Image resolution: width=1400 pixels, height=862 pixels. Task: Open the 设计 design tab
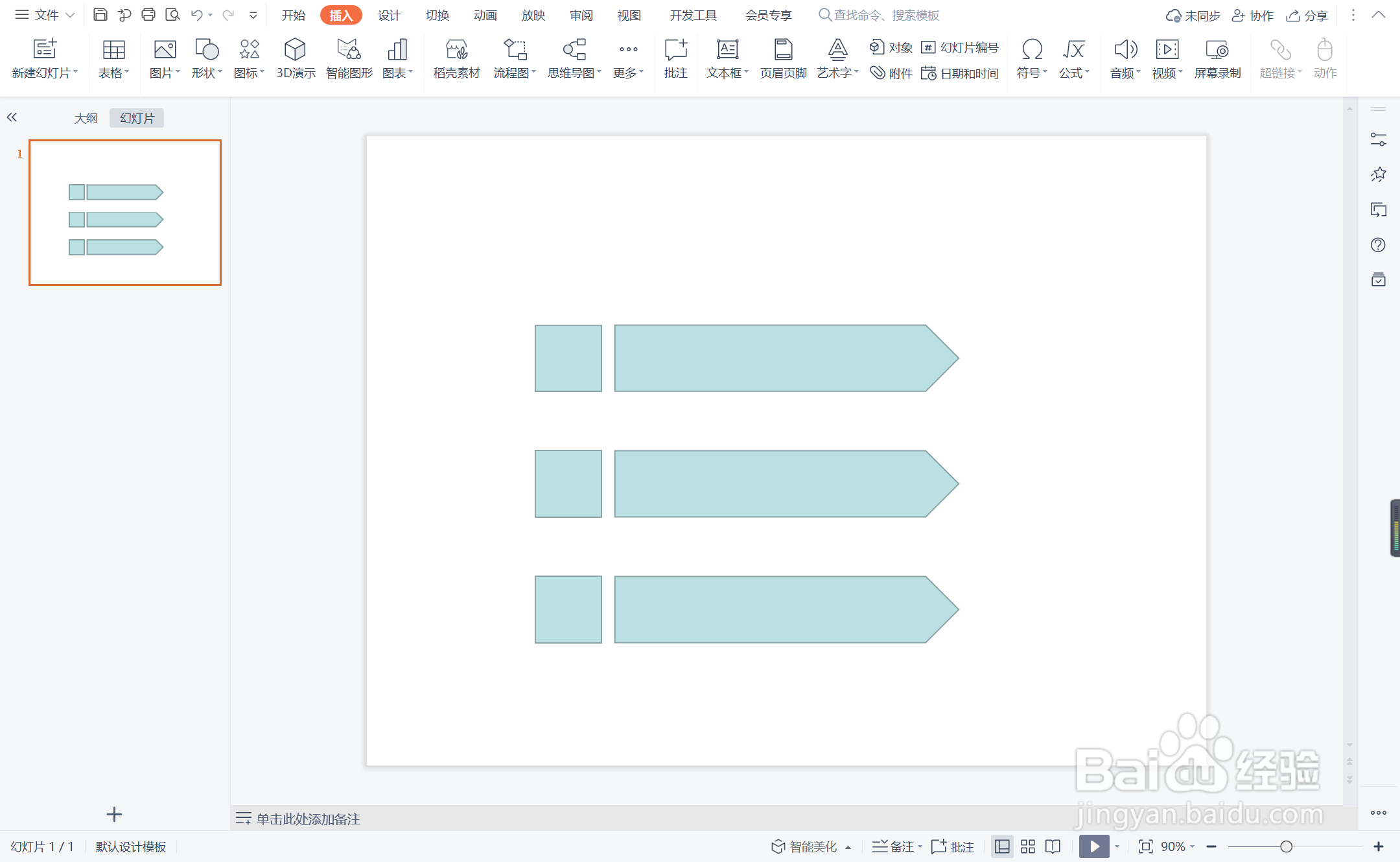[389, 15]
